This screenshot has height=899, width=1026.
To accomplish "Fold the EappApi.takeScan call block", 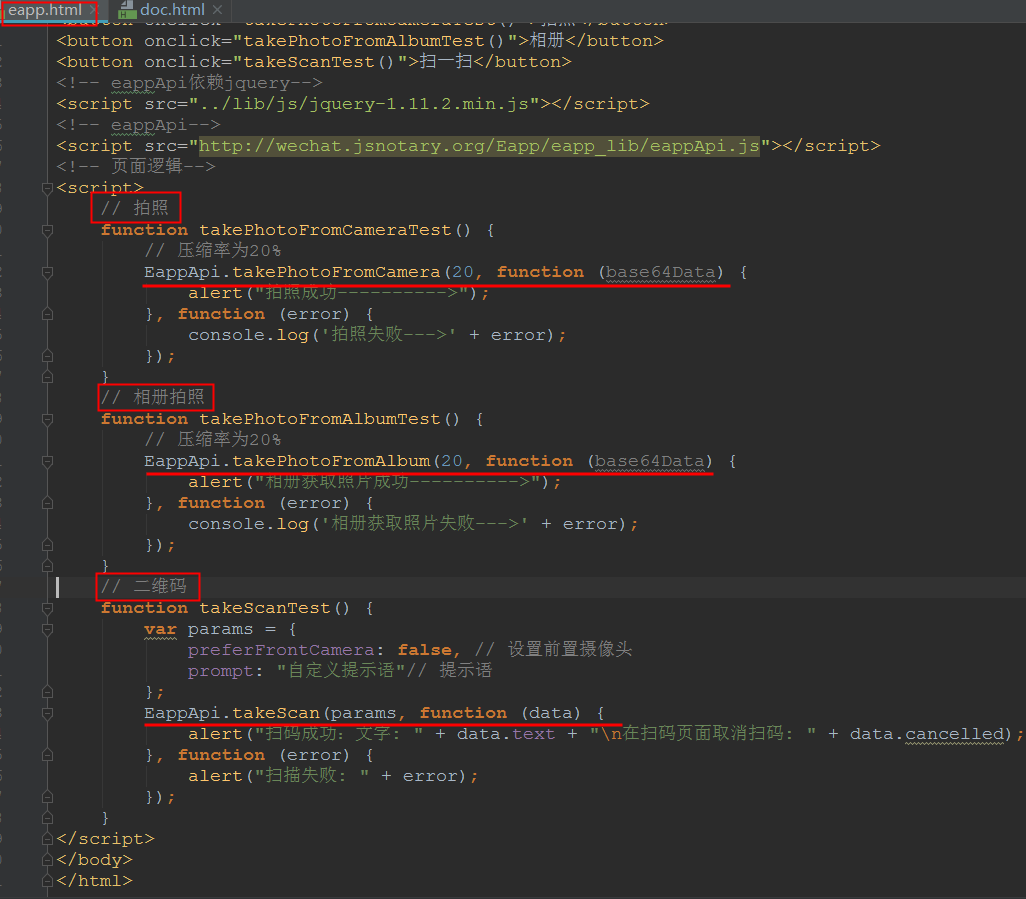I will [x=47, y=713].
